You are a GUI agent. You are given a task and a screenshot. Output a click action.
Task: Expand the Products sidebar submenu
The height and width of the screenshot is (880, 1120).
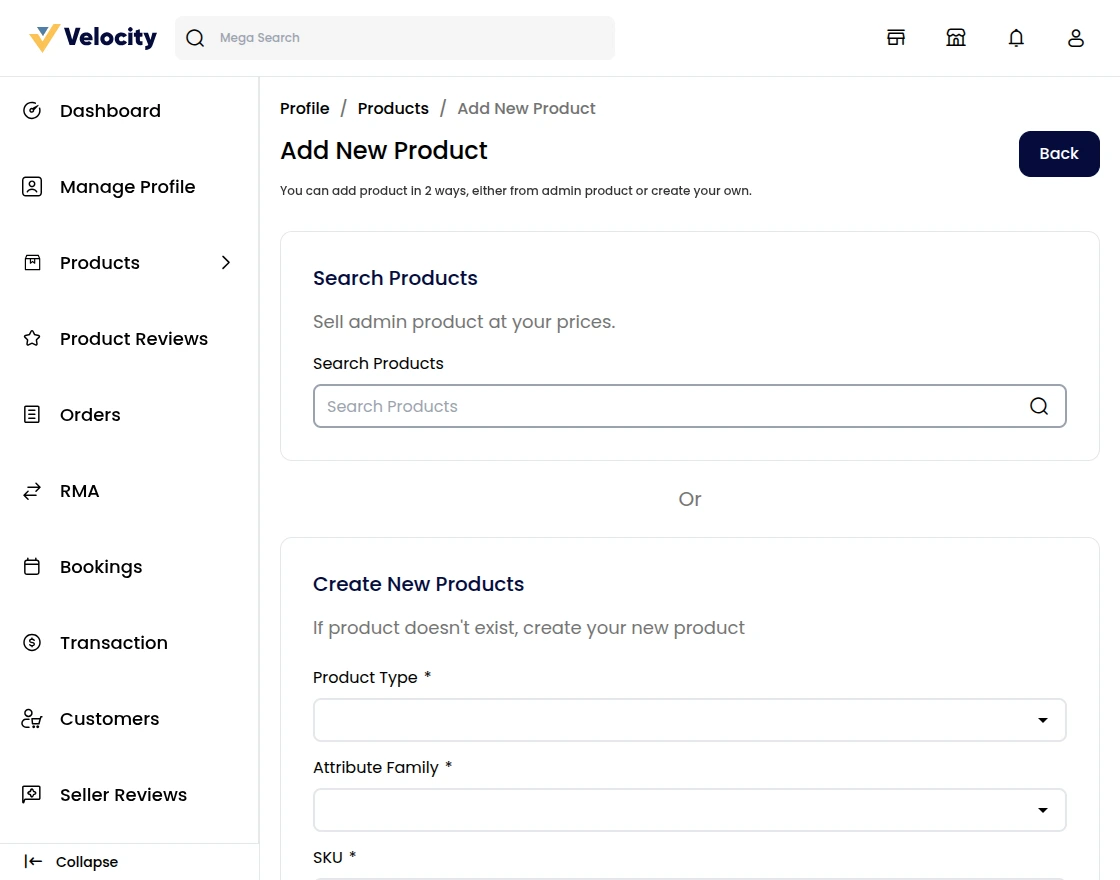[x=226, y=262]
